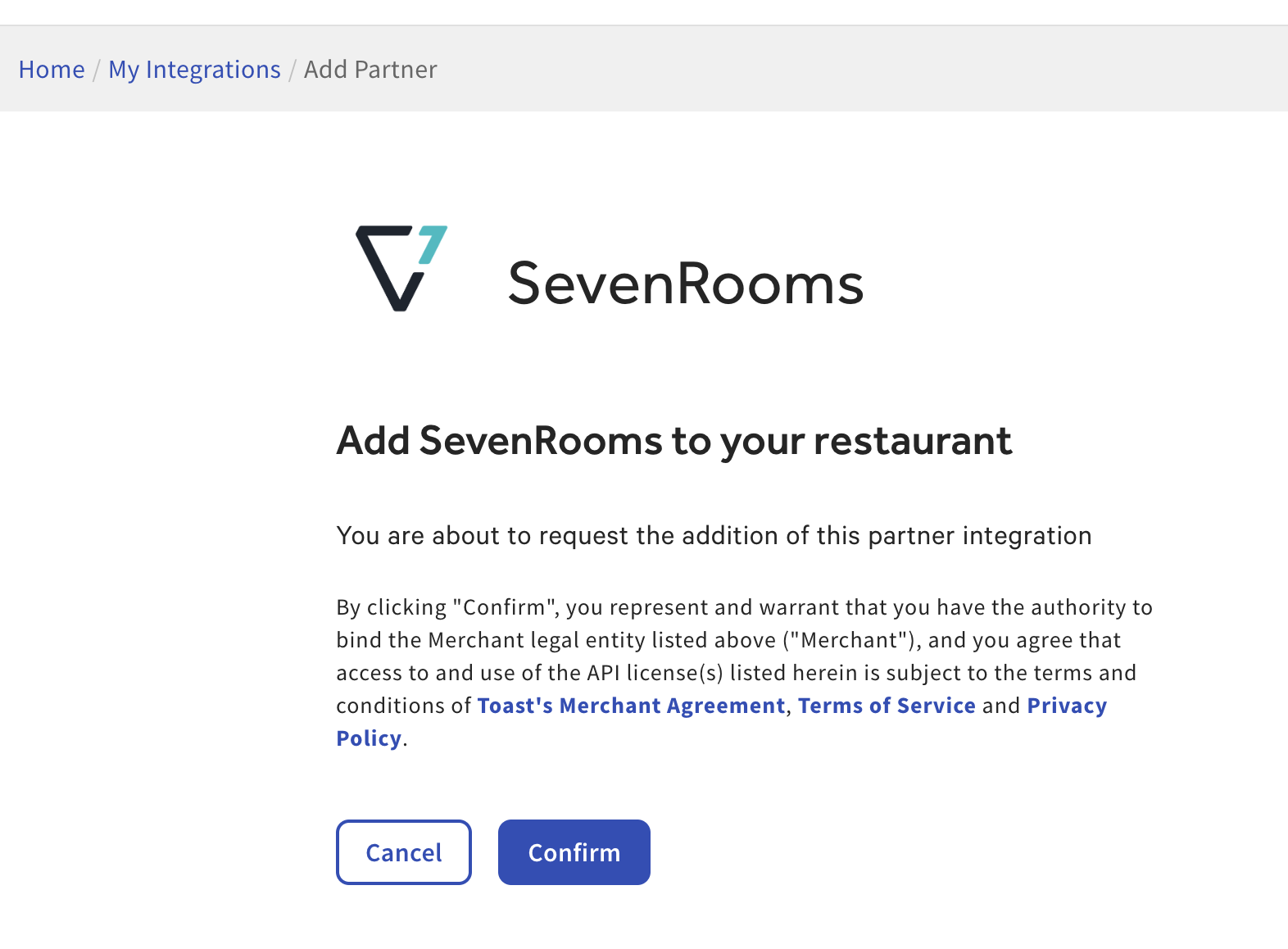This screenshot has height=949, width=1288.
Task: Click the Add SevenRooms heading
Action: click(673, 441)
